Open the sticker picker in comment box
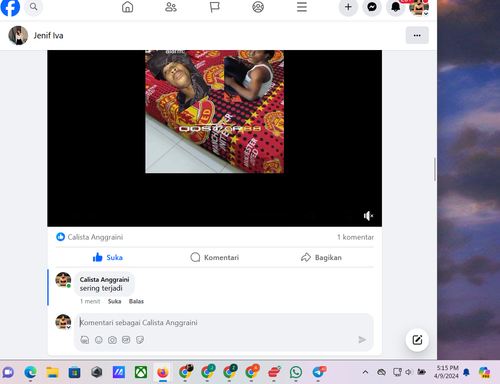 point(140,340)
